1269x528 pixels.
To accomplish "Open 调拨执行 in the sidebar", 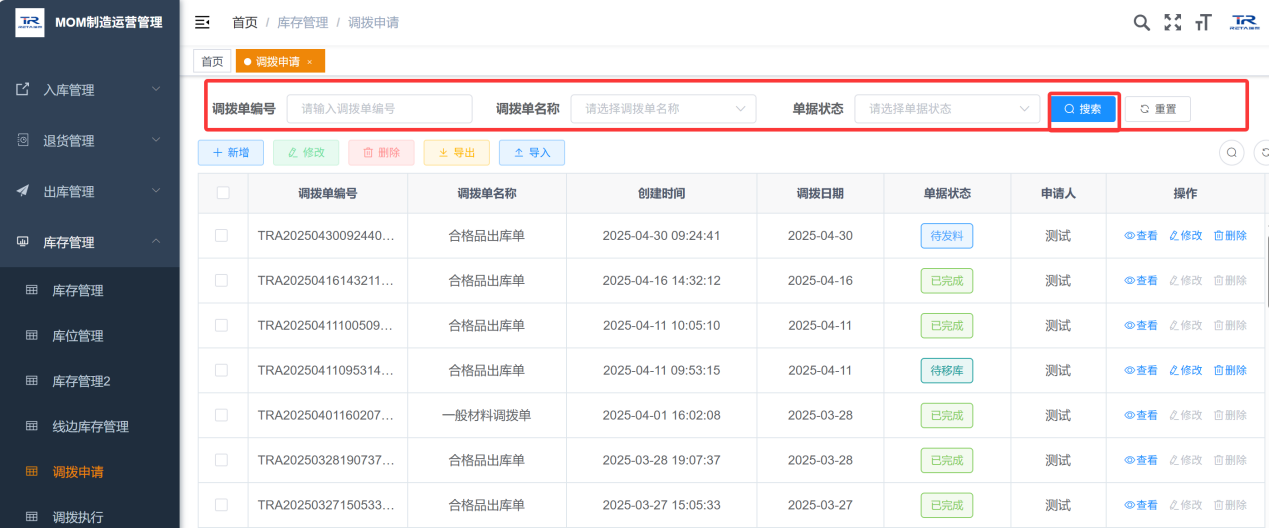I will point(90,517).
